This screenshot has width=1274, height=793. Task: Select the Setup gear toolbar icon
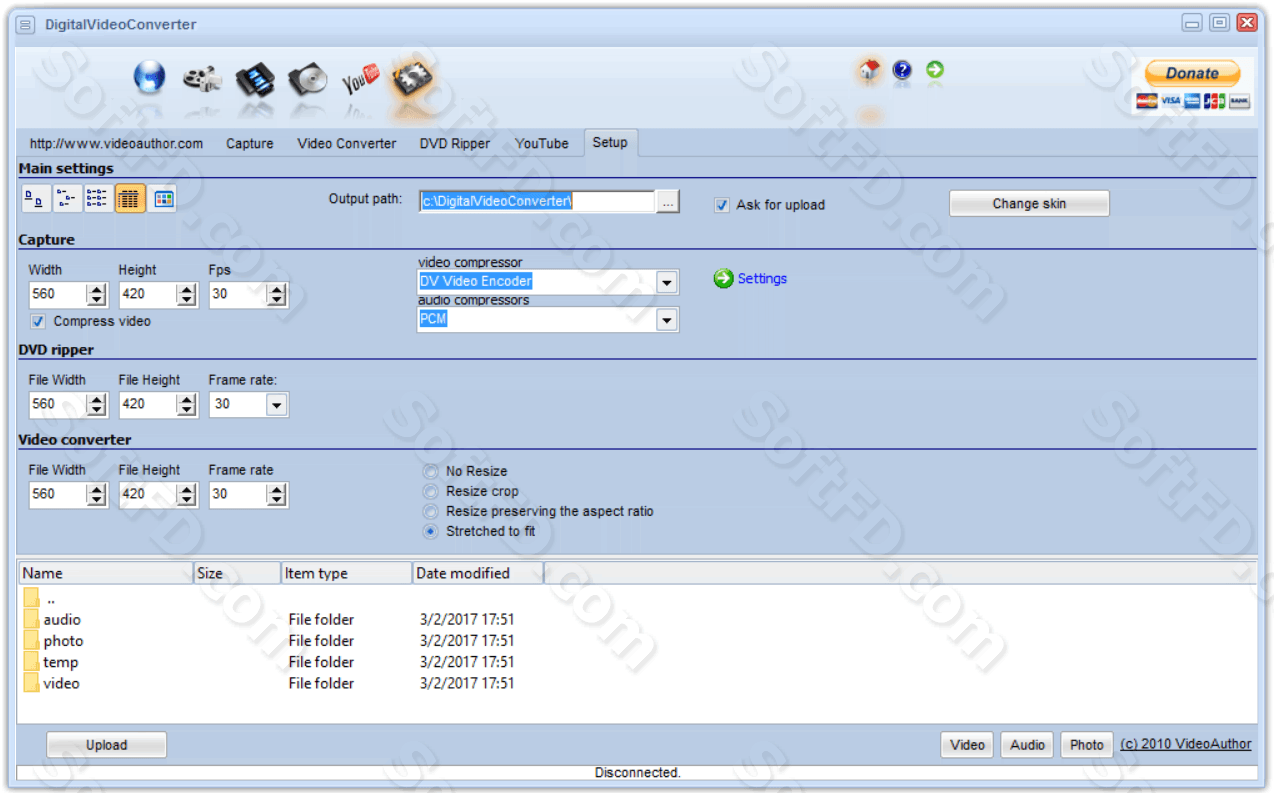[412, 78]
